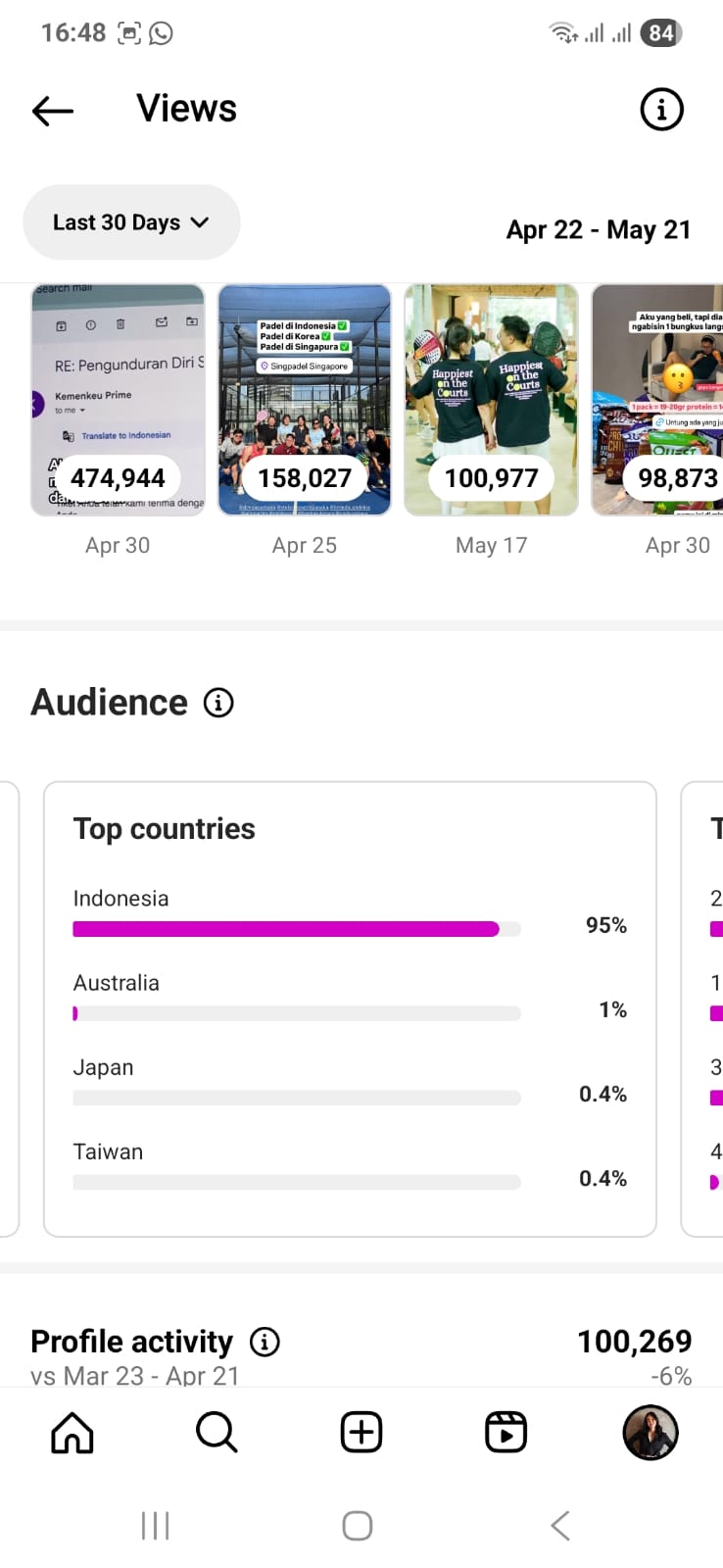Open the Reels icon

pyautogui.click(x=506, y=1433)
